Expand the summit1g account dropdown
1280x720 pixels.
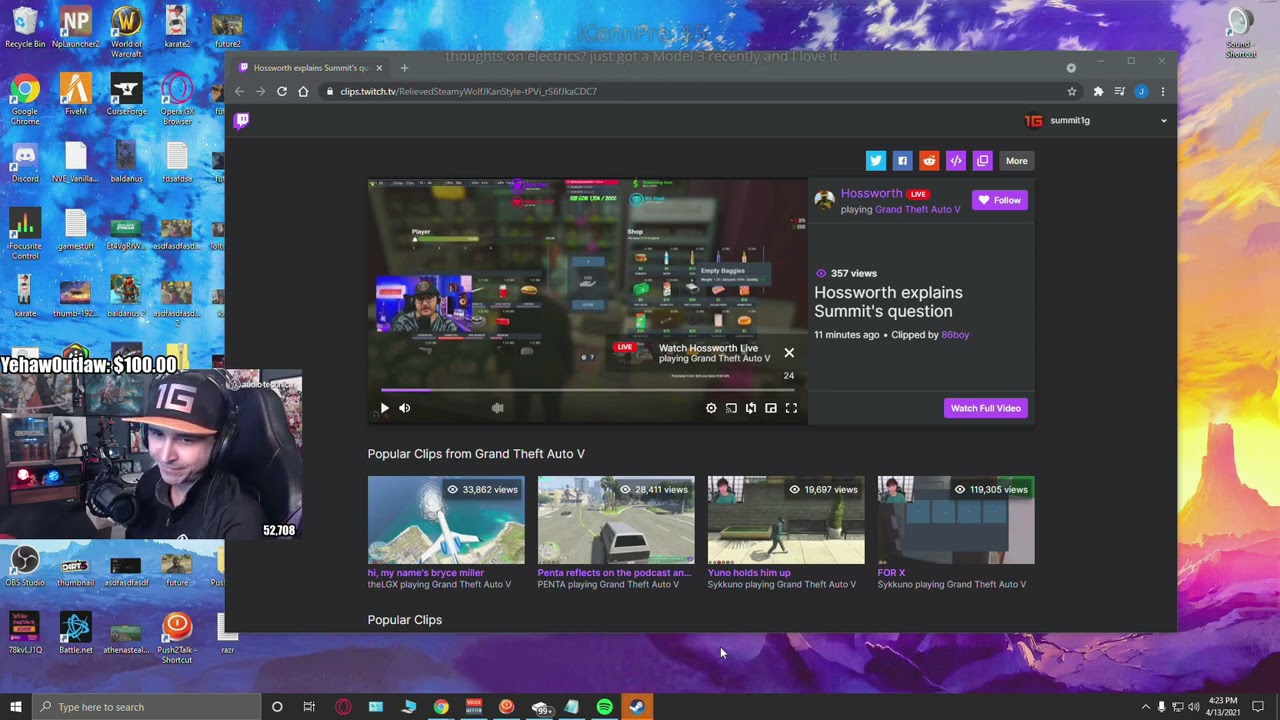point(1163,121)
